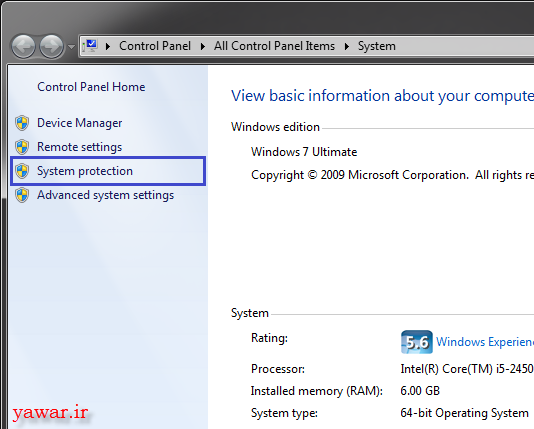This screenshot has height=429, width=534.
Task: Click shield icon beside Advanced system settings
Action: tap(22, 195)
